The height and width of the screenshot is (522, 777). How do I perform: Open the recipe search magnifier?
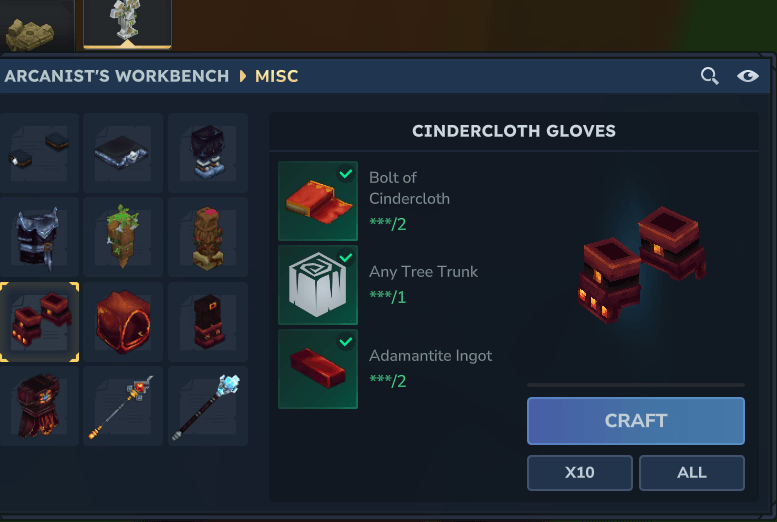tap(710, 76)
